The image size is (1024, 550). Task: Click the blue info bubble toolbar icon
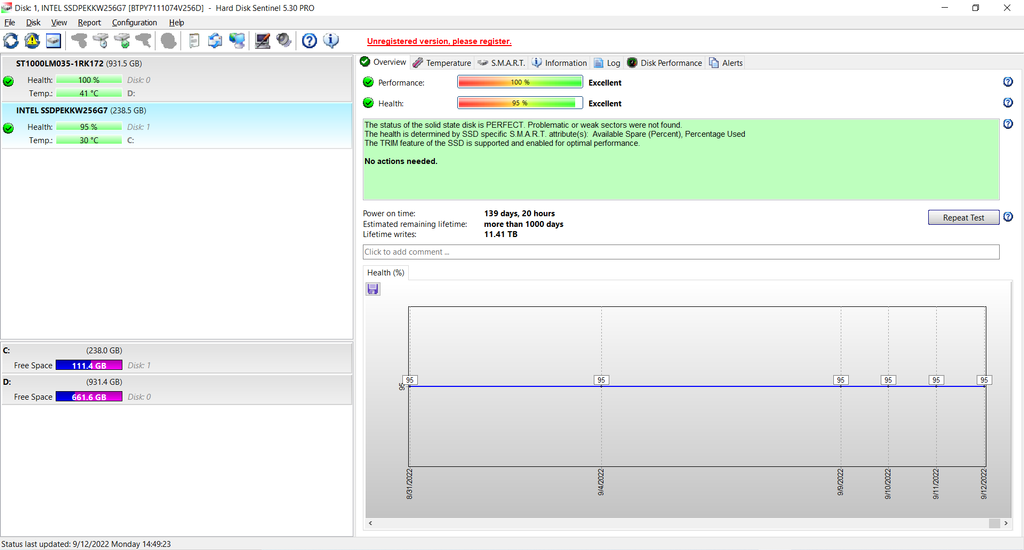[331, 41]
